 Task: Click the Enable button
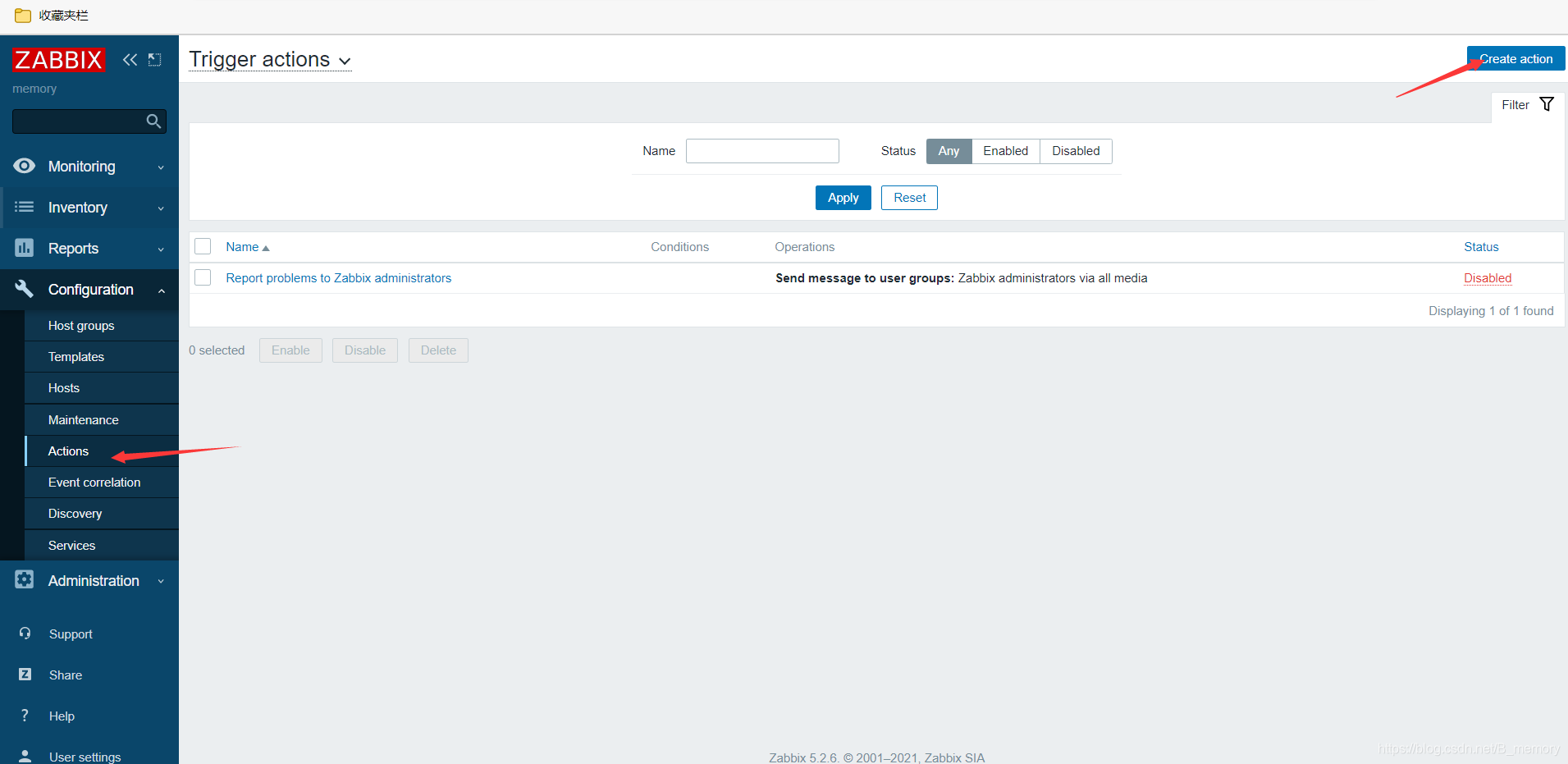click(x=290, y=350)
